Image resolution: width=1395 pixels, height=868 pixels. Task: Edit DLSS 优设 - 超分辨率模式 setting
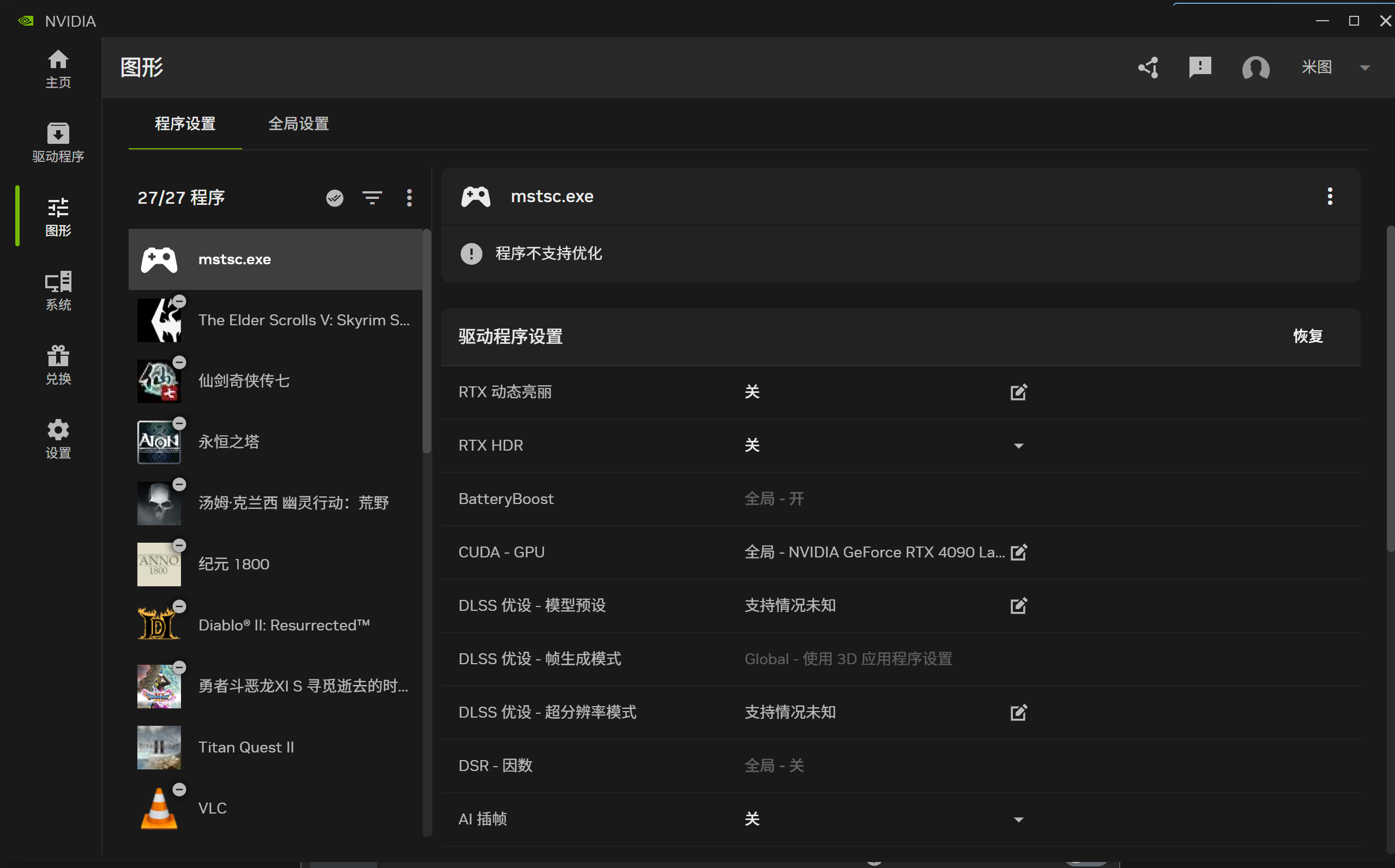1018,712
